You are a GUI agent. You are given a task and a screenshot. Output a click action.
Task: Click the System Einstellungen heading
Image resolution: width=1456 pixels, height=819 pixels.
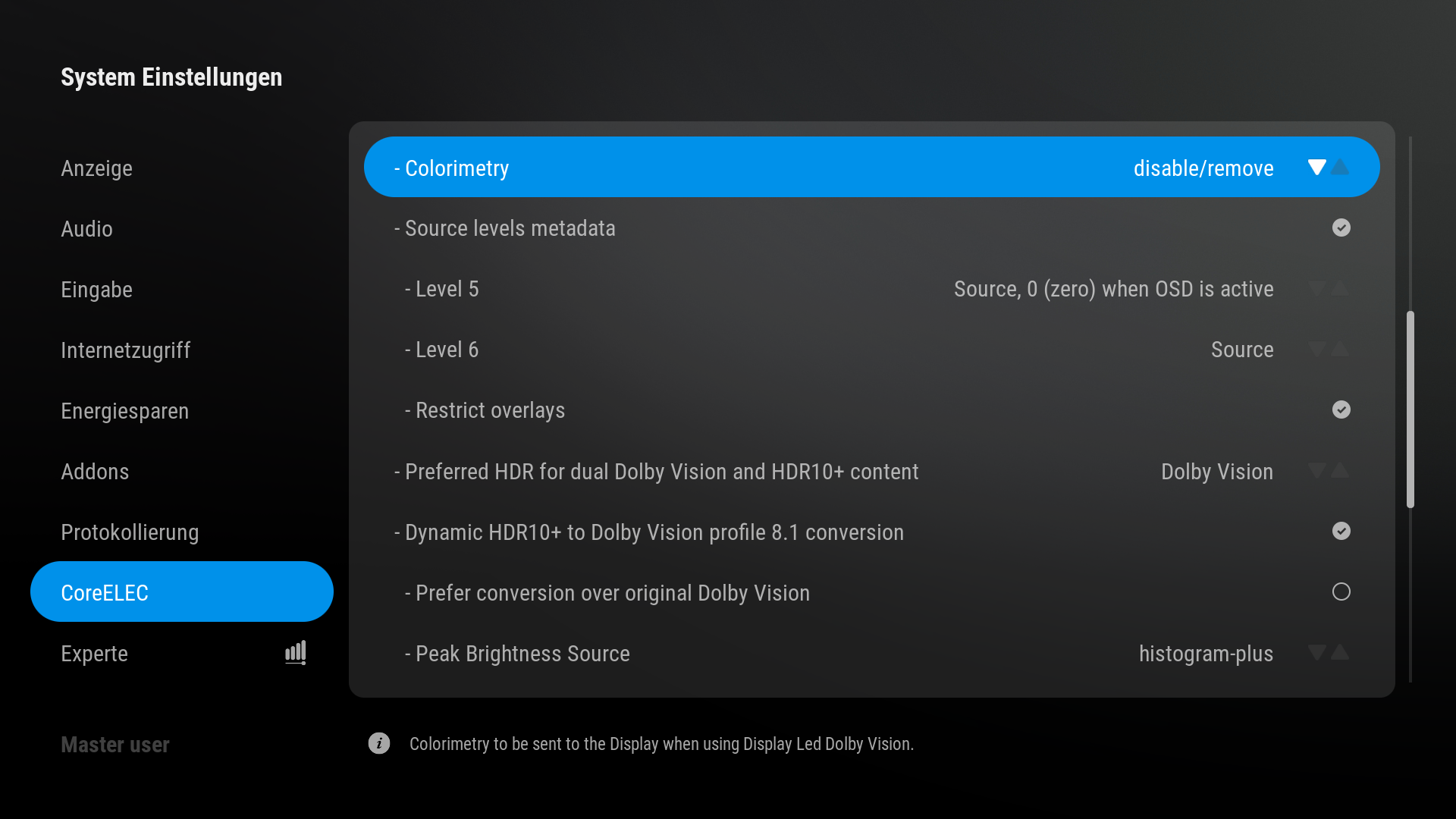click(171, 77)
